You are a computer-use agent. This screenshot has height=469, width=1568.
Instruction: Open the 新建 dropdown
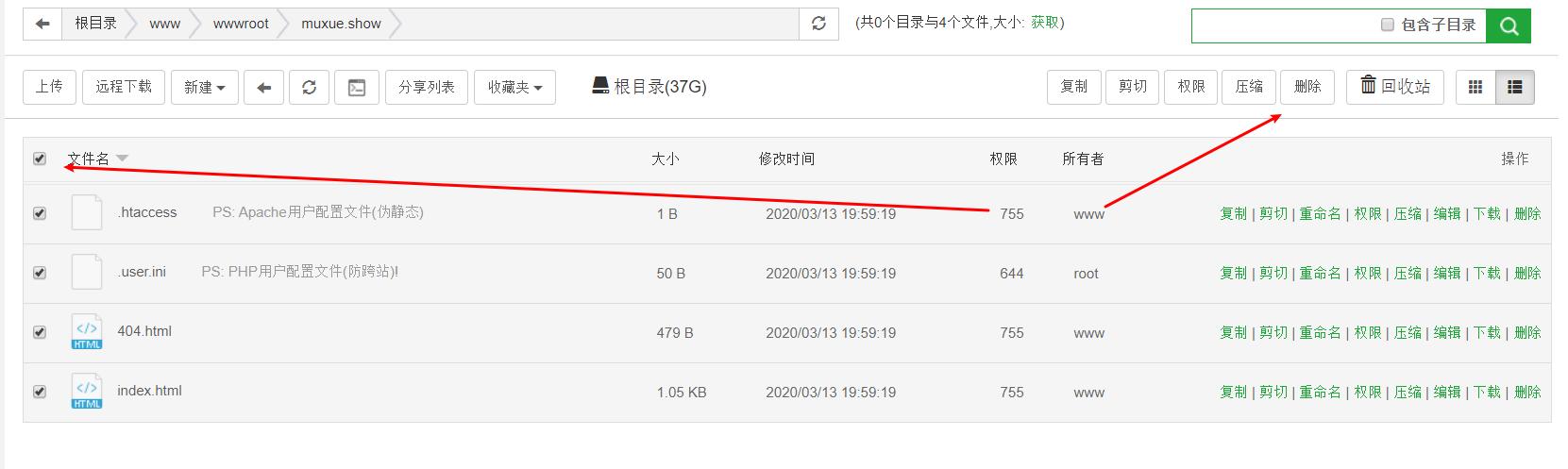click(x=205, y=87)
